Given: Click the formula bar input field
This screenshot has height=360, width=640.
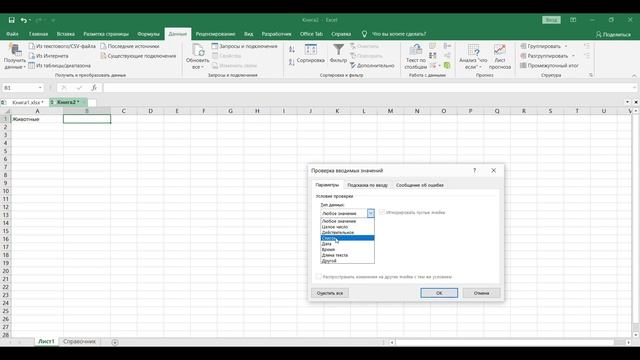Looking at the screenshot, I should [x=367, y=88].
